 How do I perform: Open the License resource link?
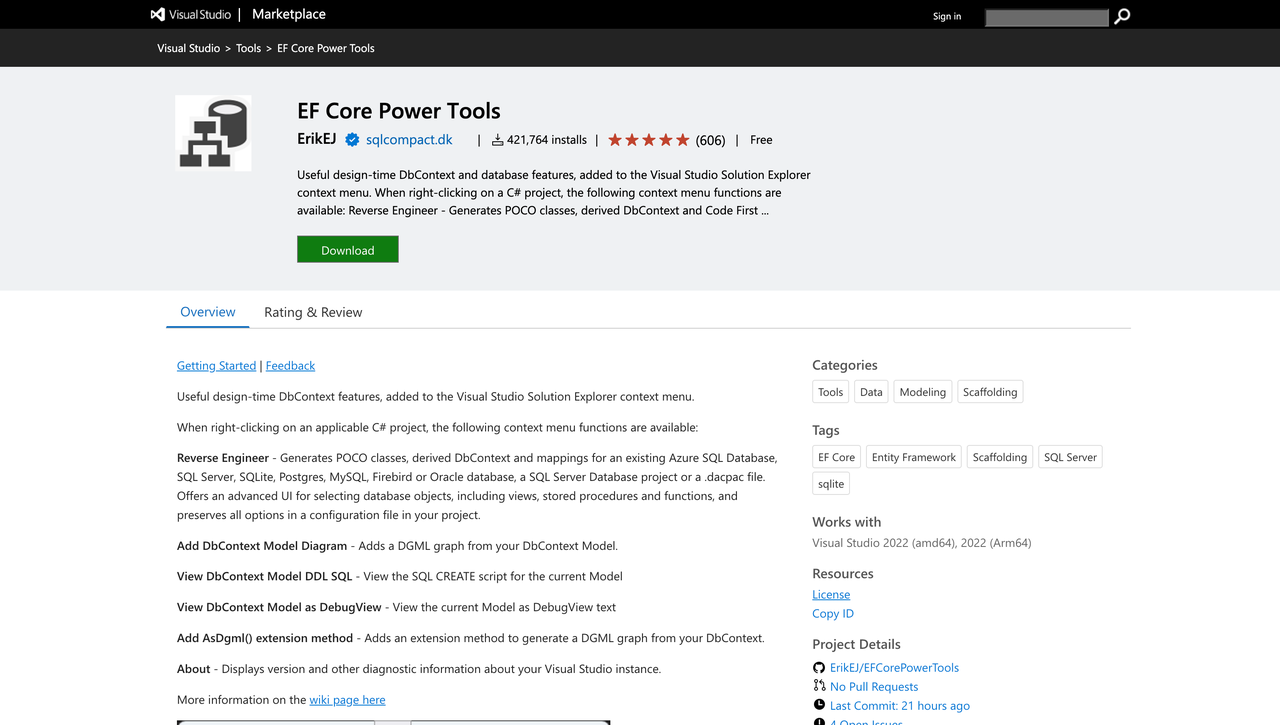(831, 594)
